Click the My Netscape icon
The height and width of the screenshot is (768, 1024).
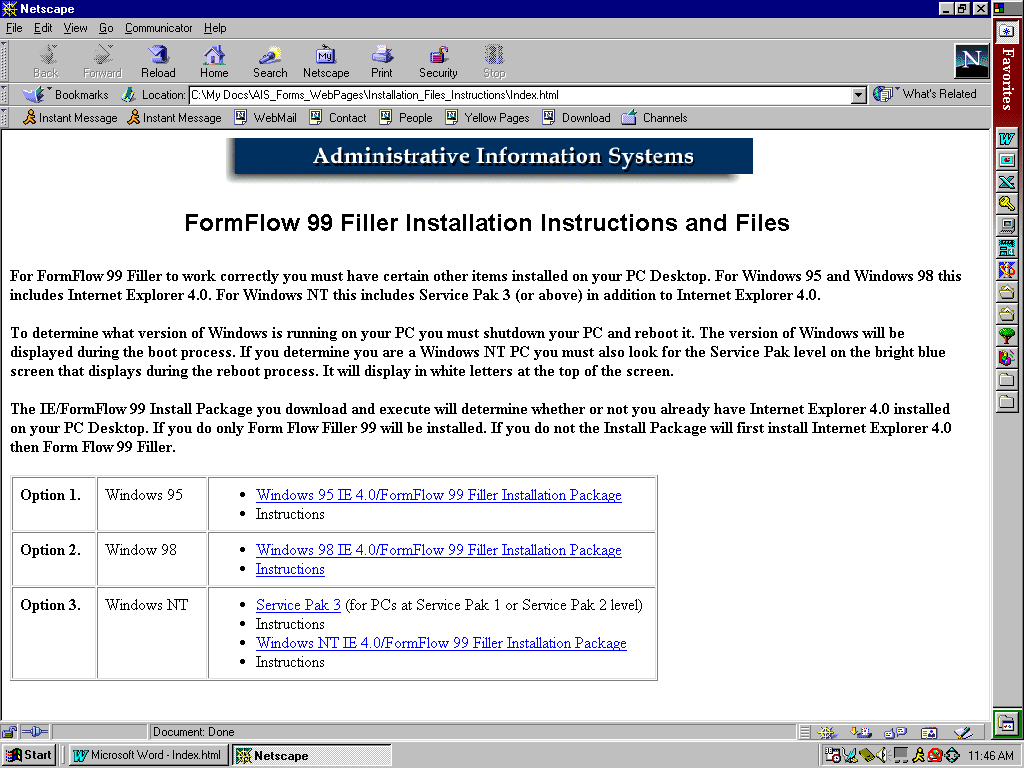(326, 60)
